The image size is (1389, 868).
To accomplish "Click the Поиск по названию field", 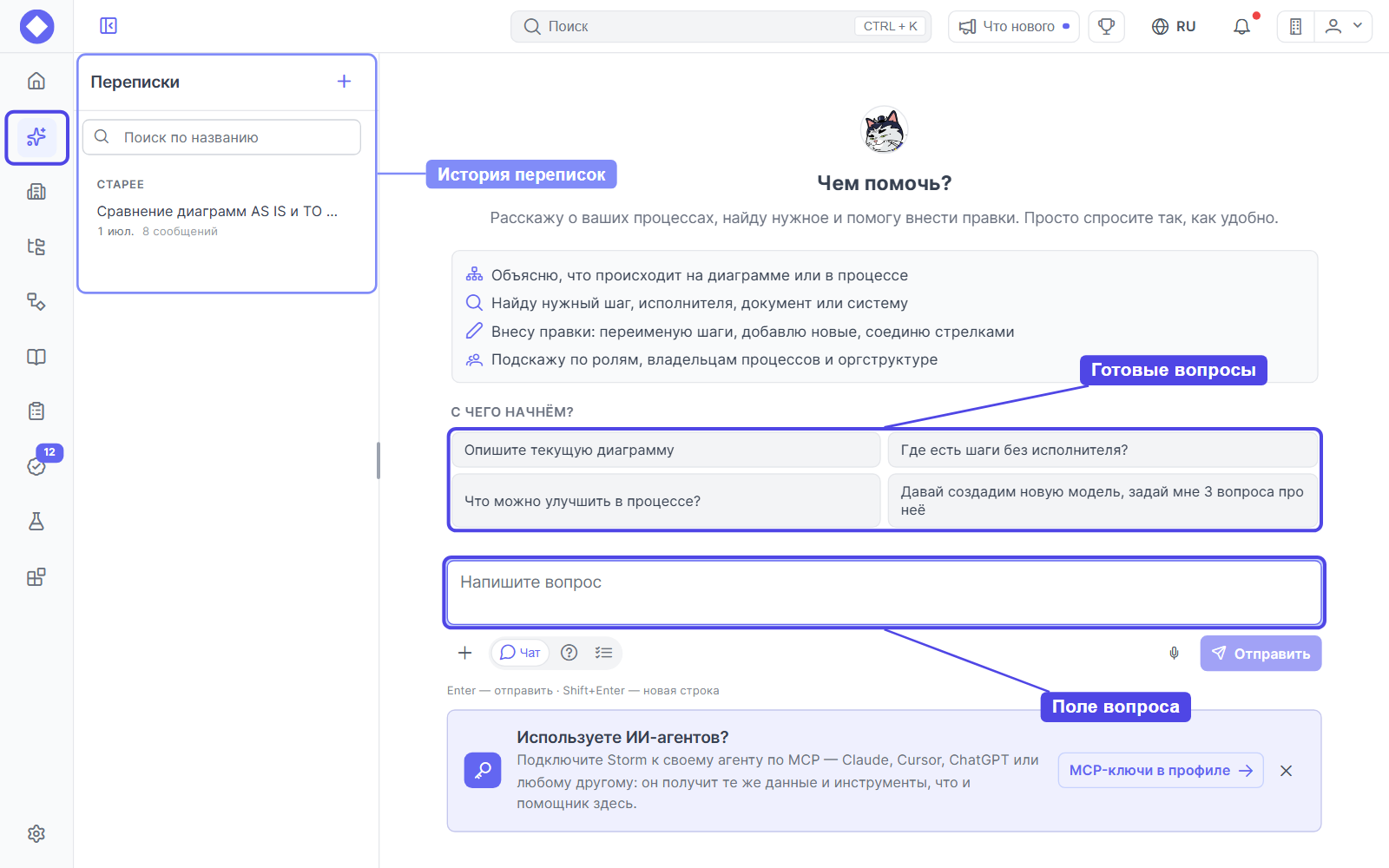I will coord(221,137).
